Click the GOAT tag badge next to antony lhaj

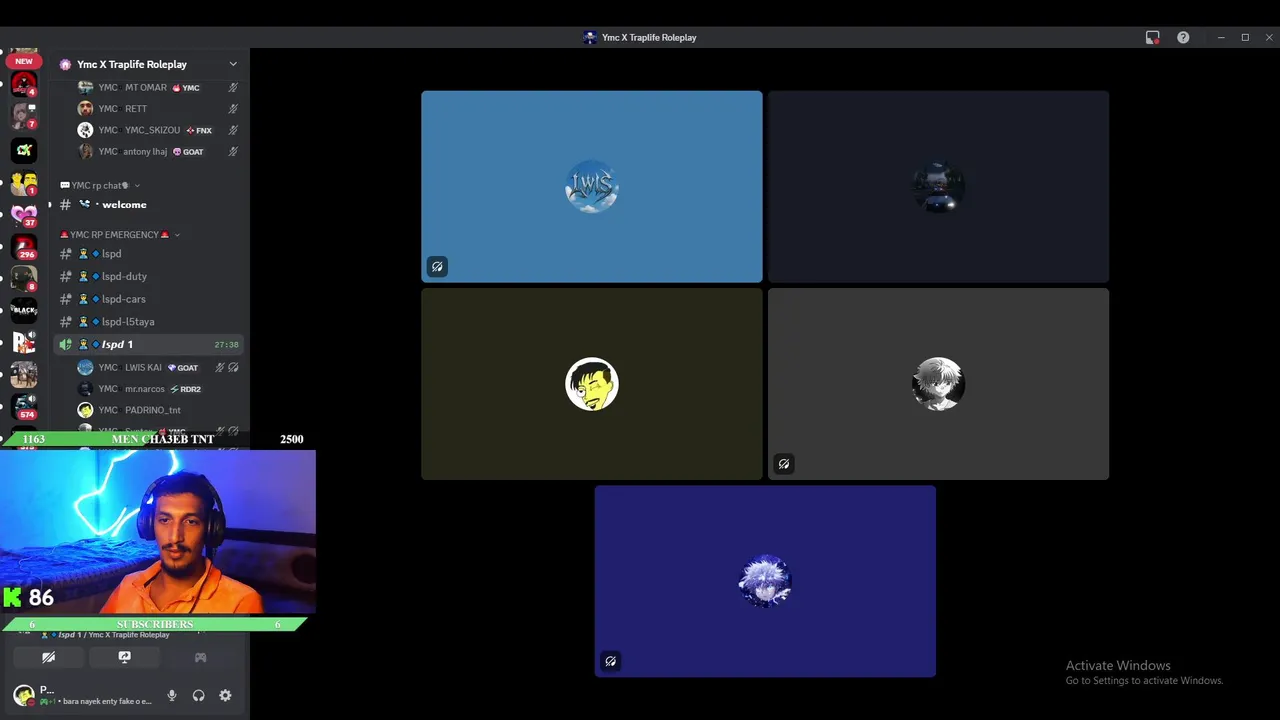pos(188,152)
